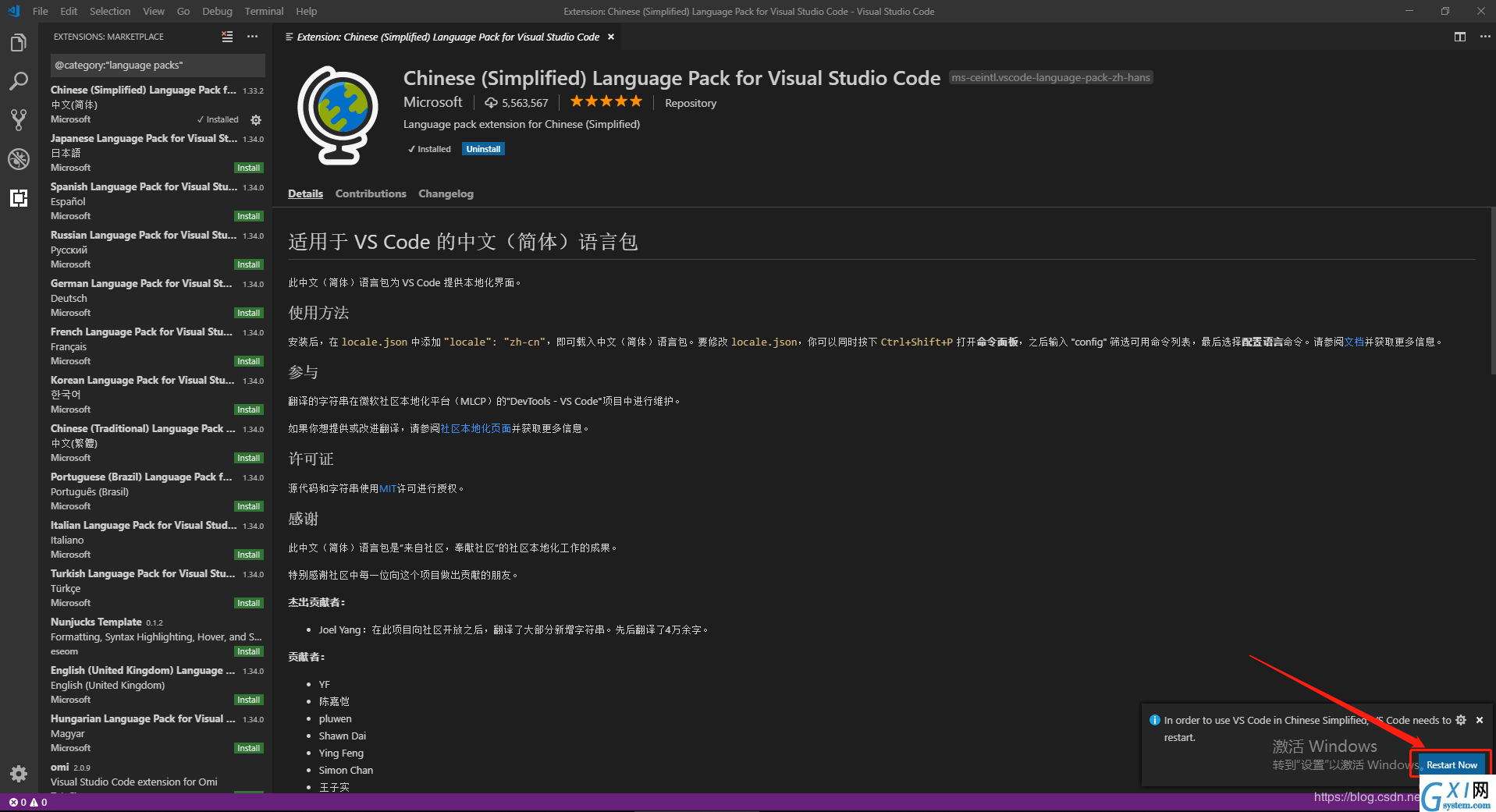Install the German Language Pack
1496x812 pixels.
pyautogui.click(x=249, y=313)
